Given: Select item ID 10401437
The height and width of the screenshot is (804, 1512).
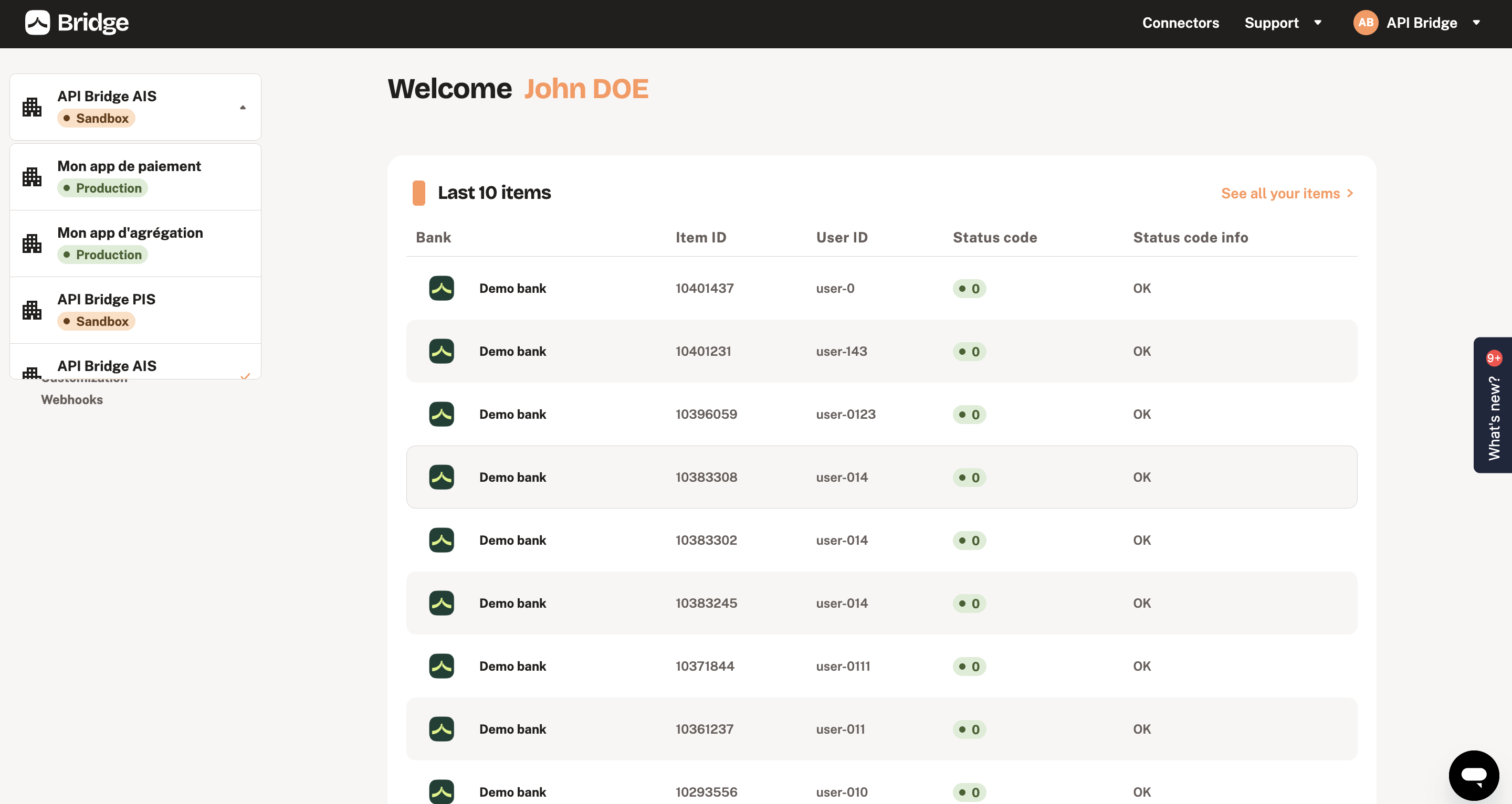Looking at the screenshot, I should [x=705, y=288].
